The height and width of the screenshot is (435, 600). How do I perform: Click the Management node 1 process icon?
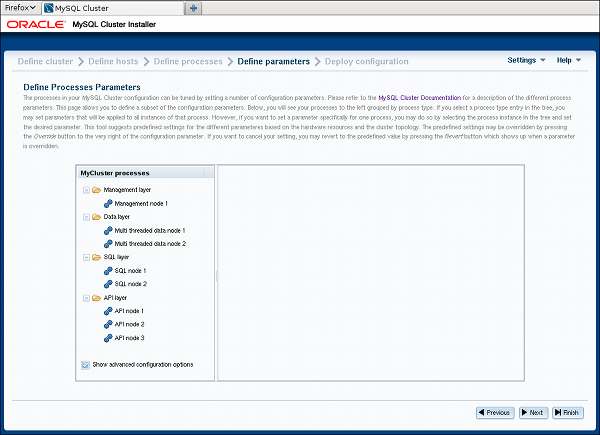coord(107,203)
